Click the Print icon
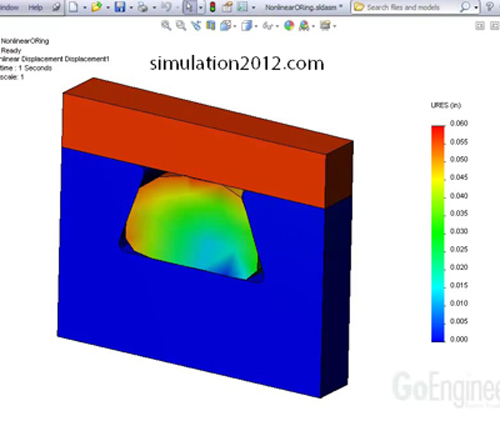 coord(143,7)
